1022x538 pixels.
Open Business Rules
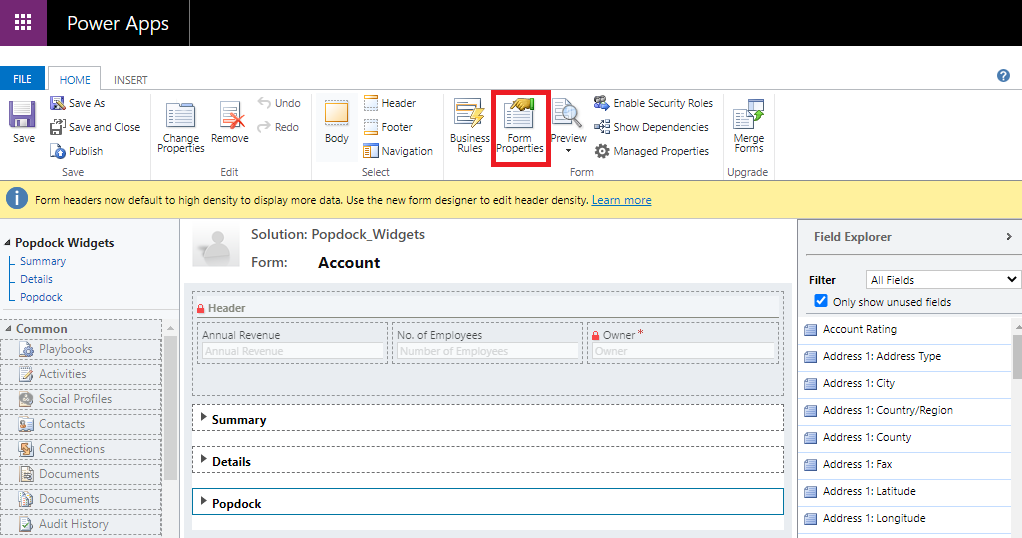(469, 127)
